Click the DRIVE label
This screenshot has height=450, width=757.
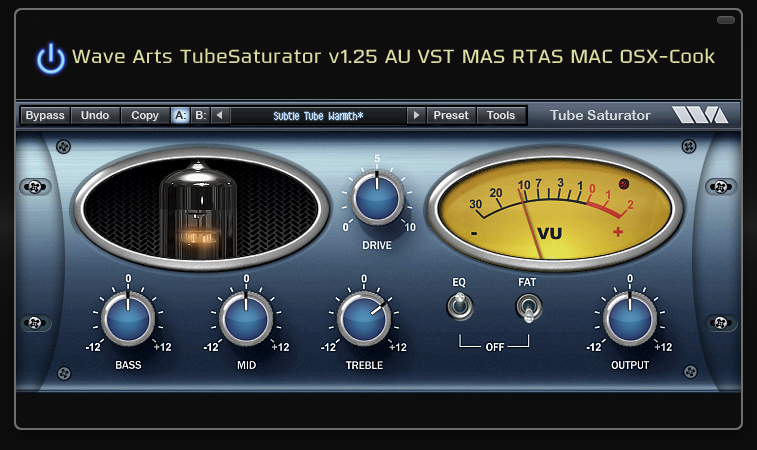[377, 245]
